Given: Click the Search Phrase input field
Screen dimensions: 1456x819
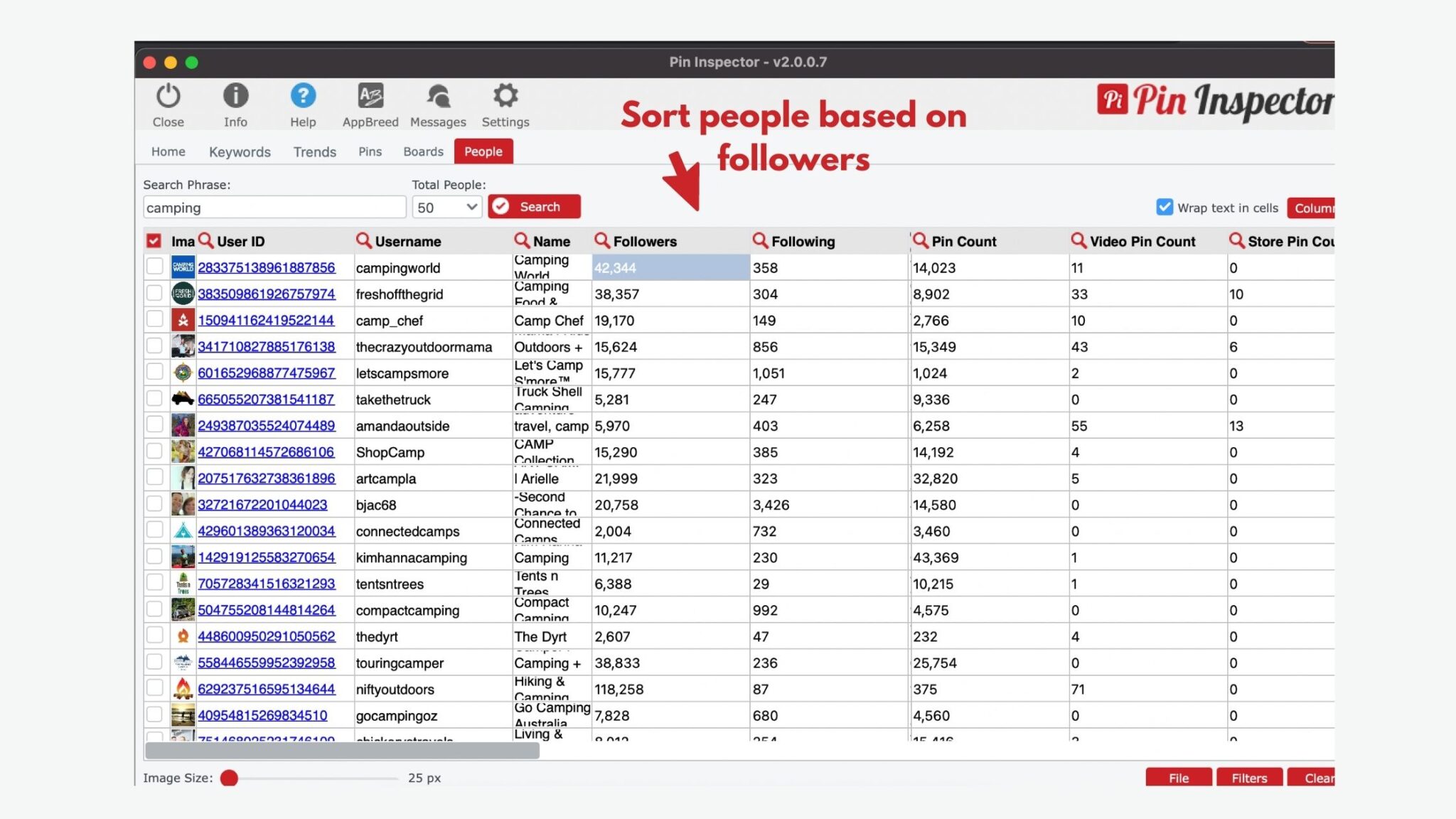Looking at the screenshot, I should (274, 207).
